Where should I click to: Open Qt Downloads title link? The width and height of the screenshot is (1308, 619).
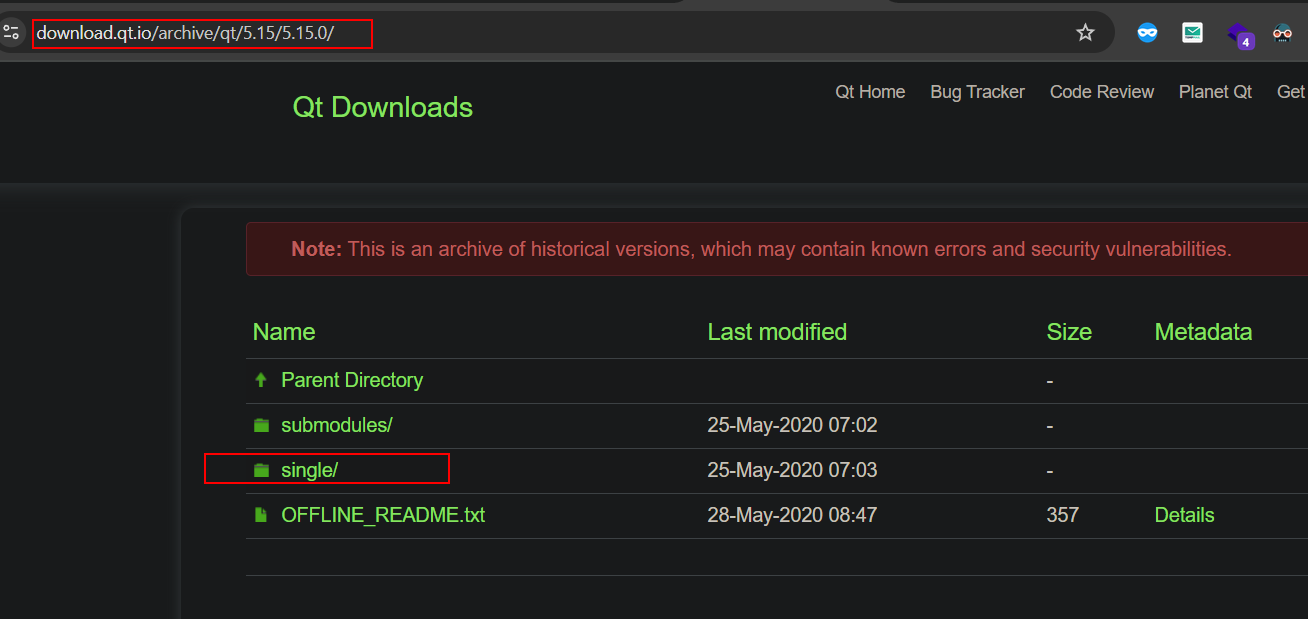[x=383, y=107]
